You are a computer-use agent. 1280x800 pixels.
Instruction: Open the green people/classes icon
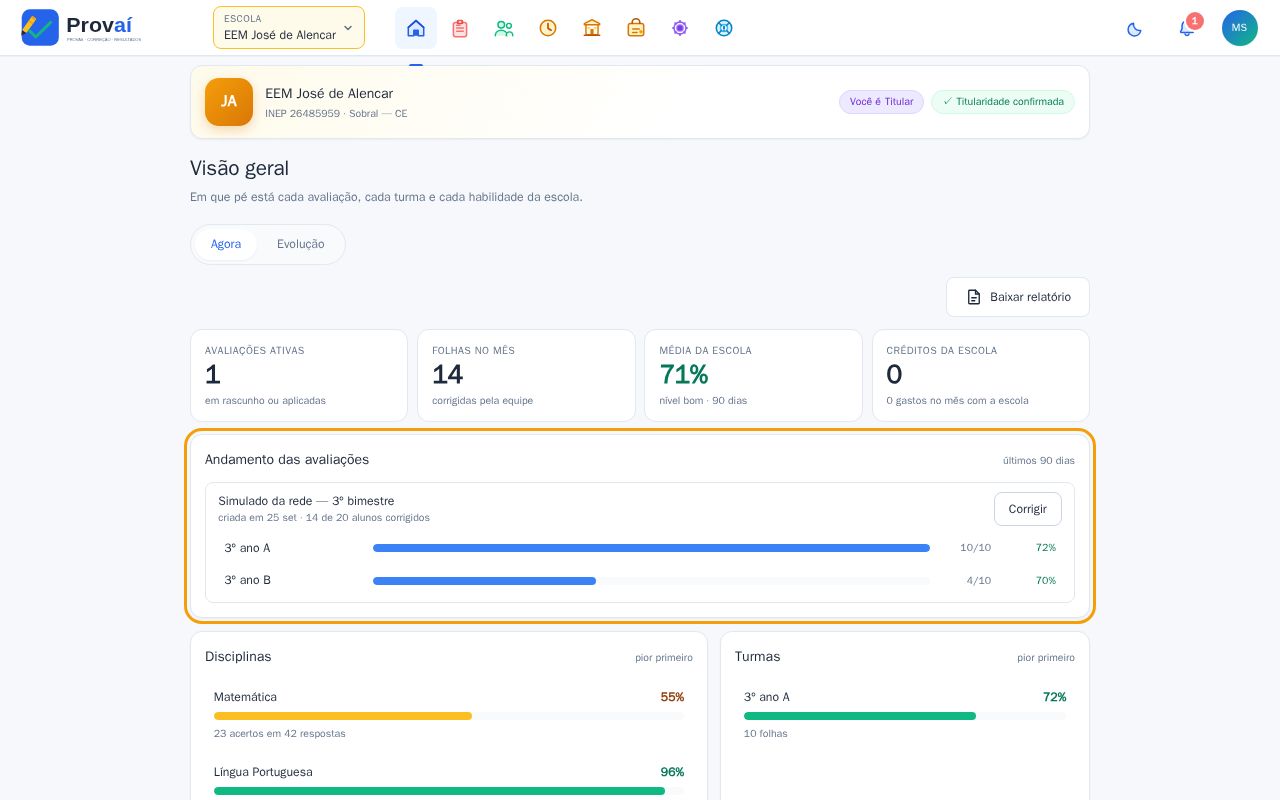pyautogui.click(x=504, y=28)
